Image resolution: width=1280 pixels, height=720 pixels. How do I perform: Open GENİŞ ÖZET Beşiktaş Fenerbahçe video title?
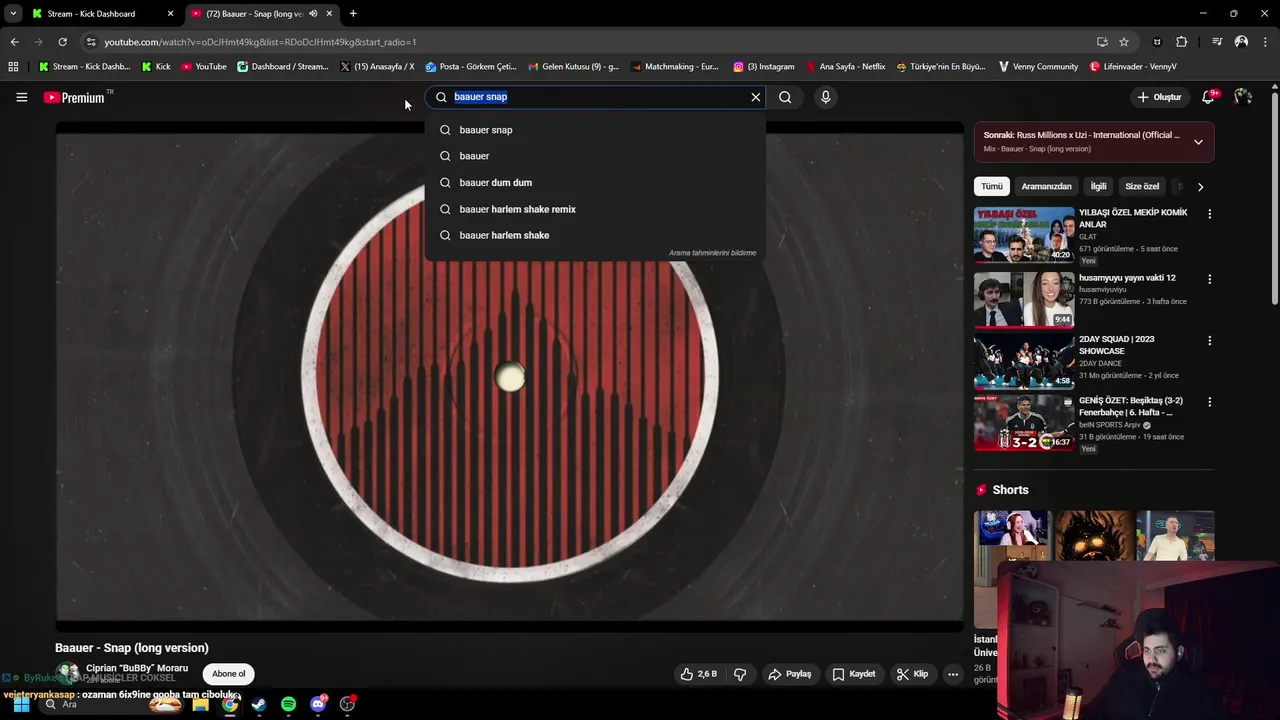(x=1131, y=406)
